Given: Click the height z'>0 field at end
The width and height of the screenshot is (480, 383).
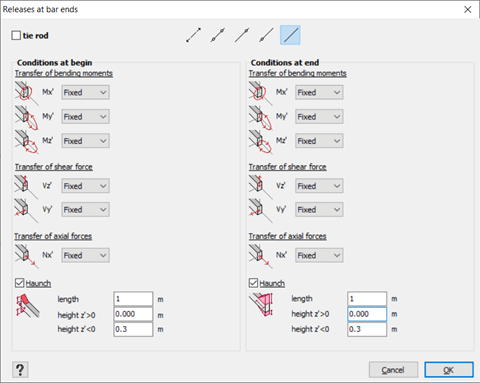Looking at the screenshot, I should click(x=367, y=314).
